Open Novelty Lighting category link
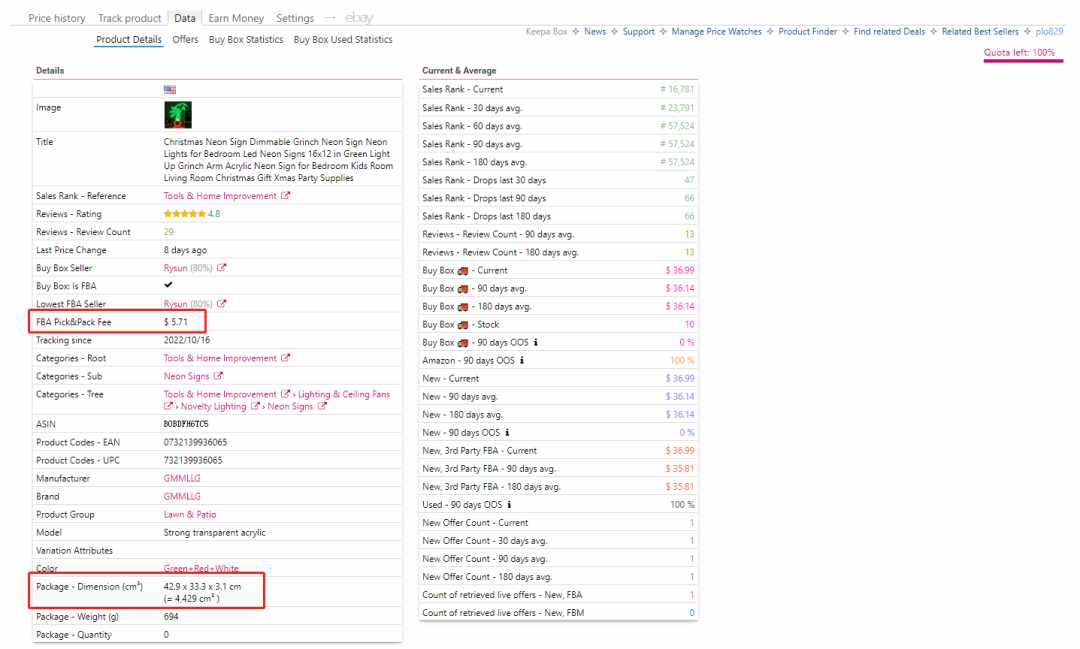The height and width of the screenshot is (649, 1080). click(213, 406)
